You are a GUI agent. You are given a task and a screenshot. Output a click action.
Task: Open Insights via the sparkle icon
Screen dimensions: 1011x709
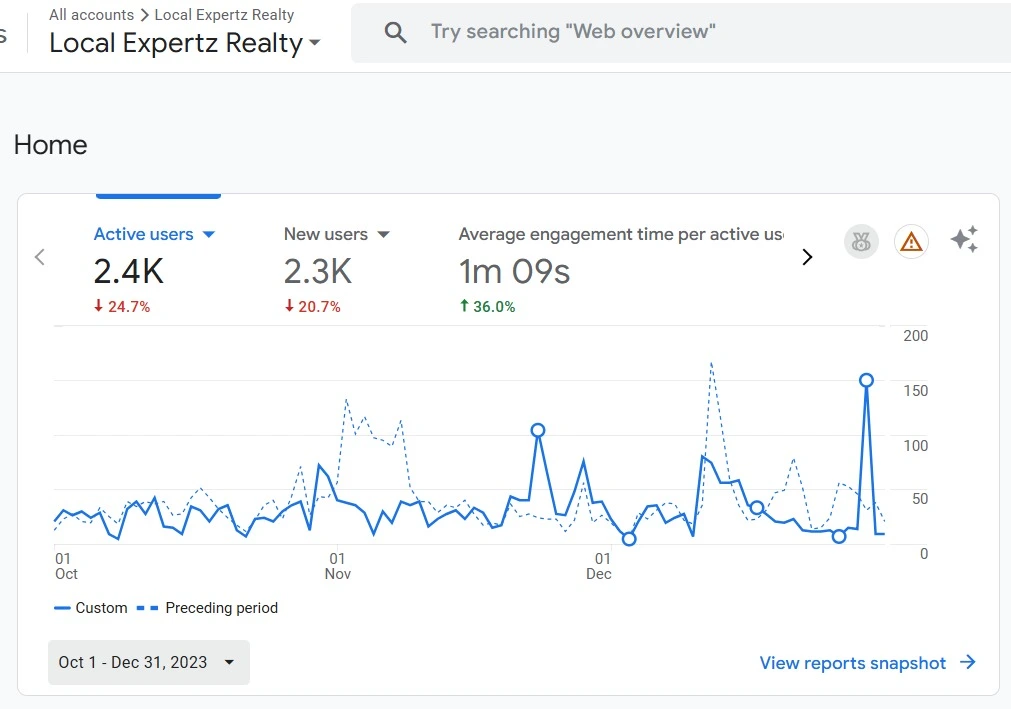coord(964,240)
